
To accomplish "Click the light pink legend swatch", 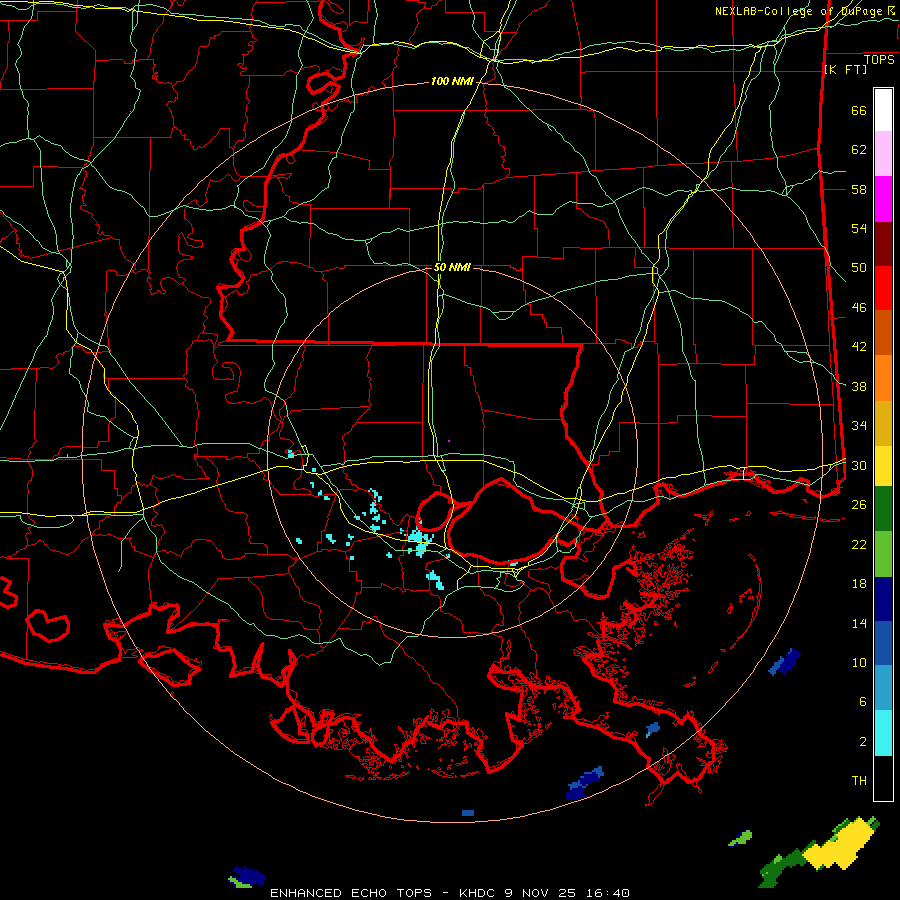I will (883, 154).
